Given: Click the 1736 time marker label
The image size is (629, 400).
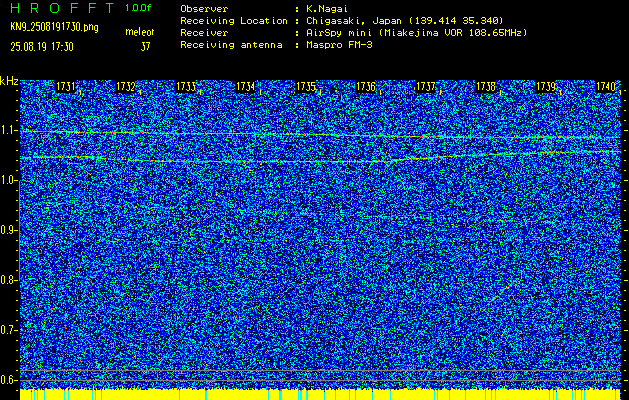Looking at the screenshot, I should pyautogui.click(x=365, y=87).
